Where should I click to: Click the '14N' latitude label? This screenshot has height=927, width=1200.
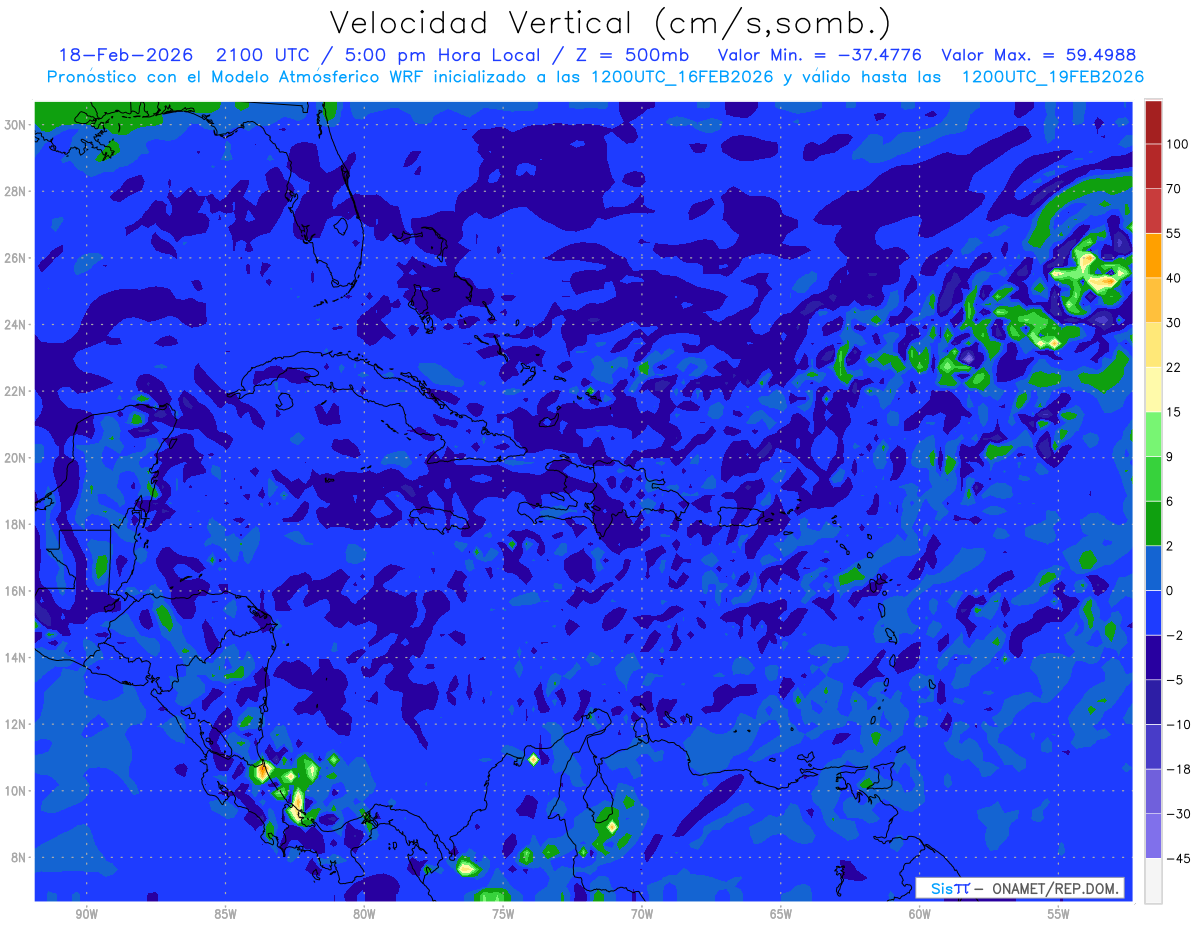pyautogui.click(x=17, y=658)
